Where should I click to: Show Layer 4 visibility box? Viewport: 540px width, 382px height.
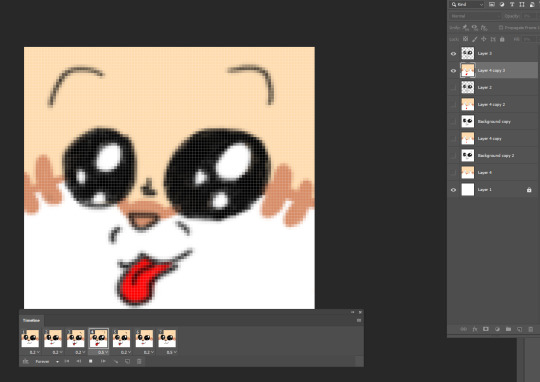tap(453, 173)
